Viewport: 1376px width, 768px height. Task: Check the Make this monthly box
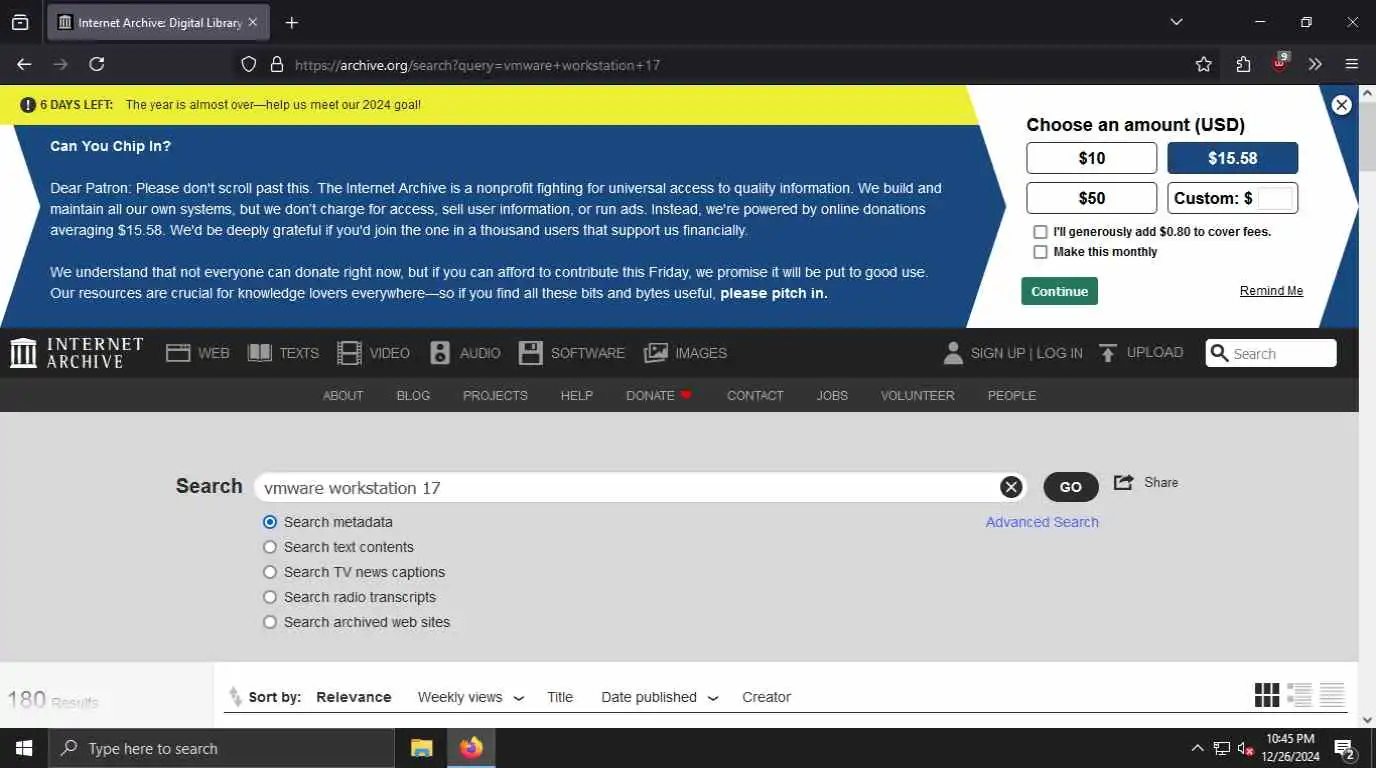[x=1040, y=252]
